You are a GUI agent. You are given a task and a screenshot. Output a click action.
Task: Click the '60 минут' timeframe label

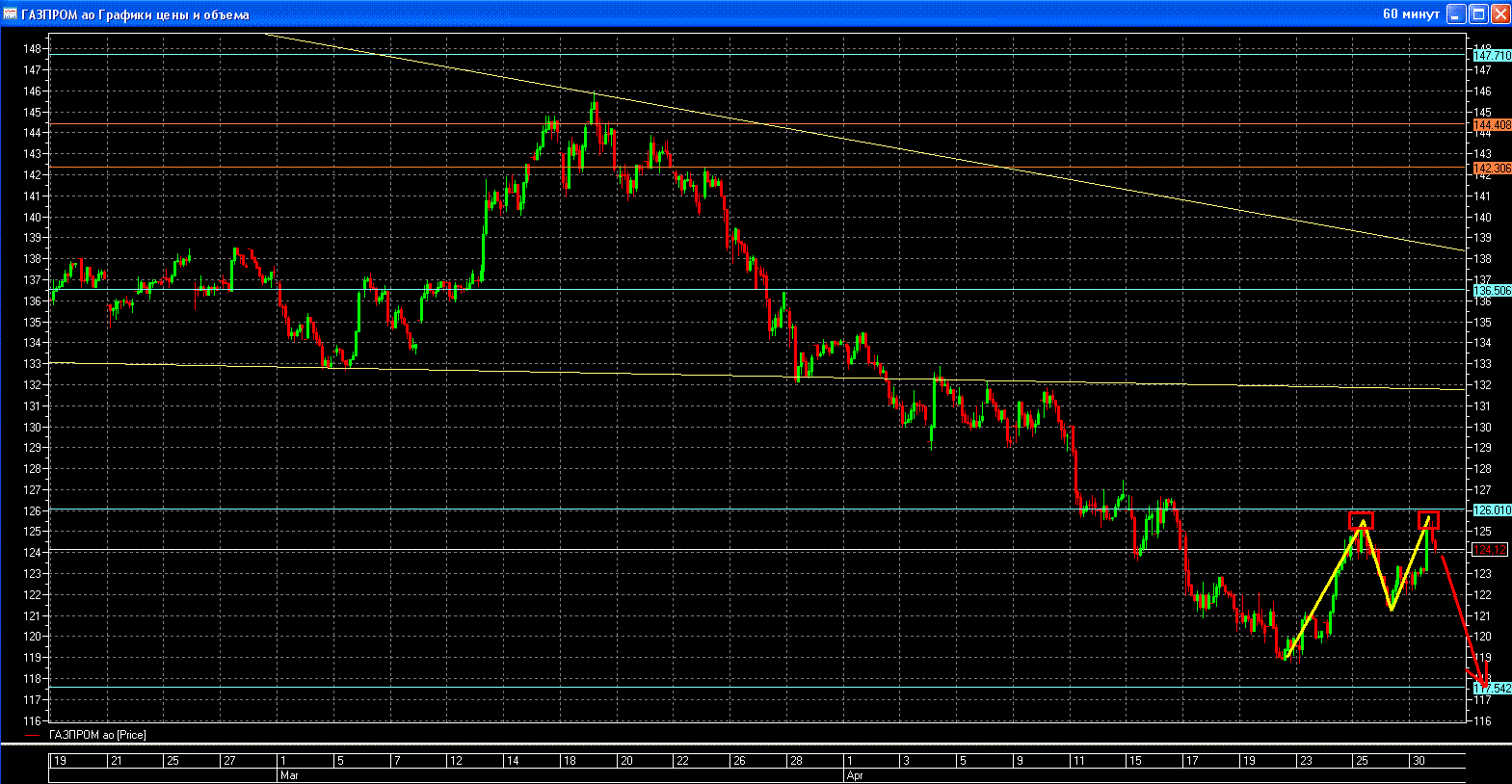tap(1410, 13)
